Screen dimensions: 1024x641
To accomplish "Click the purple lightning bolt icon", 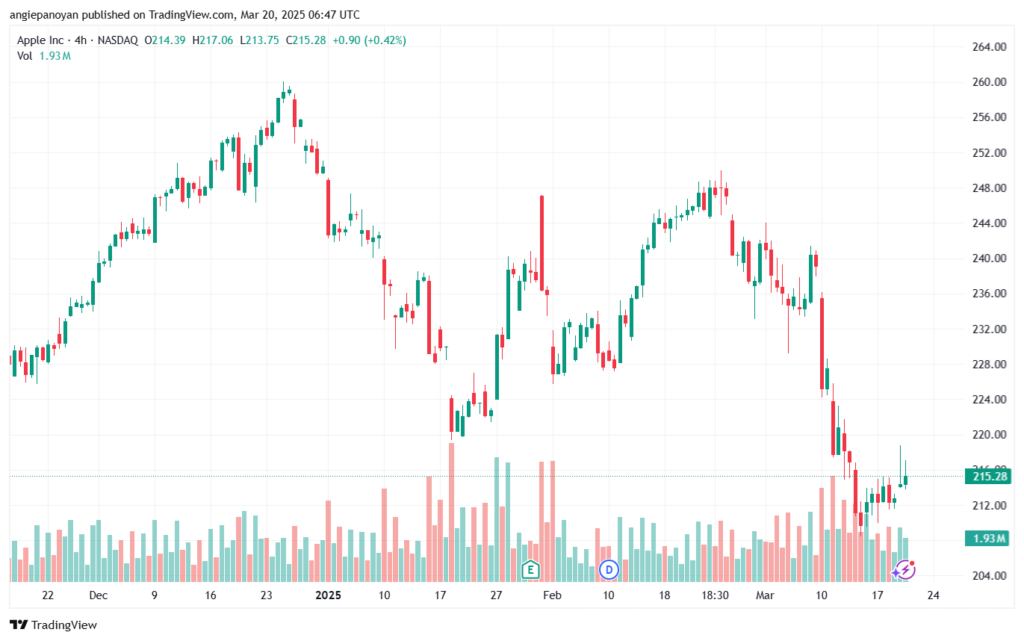I will pos(904,570).
